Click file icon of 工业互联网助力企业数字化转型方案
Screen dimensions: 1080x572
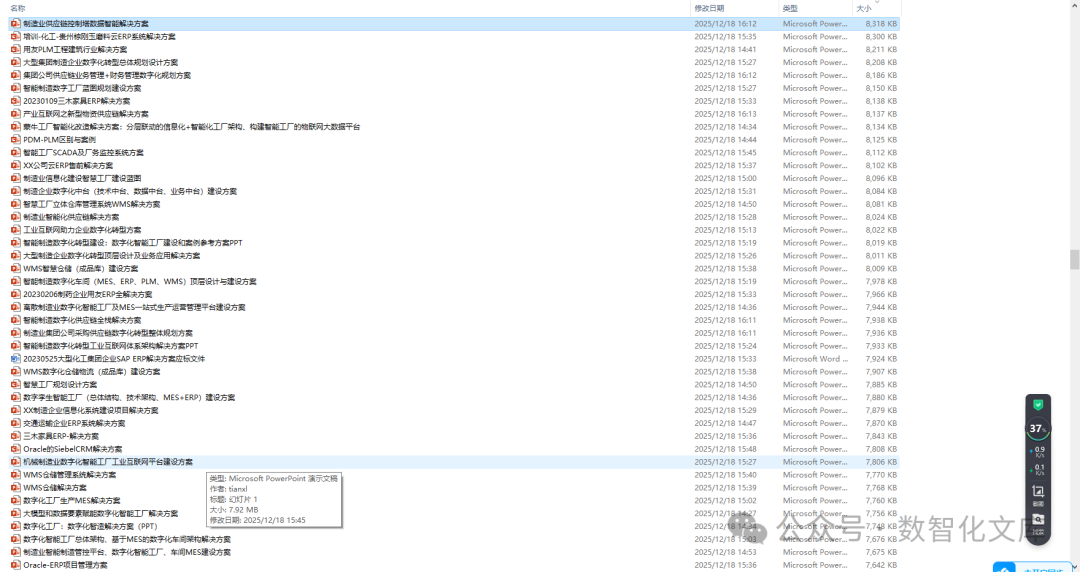[x=16, y=230]
